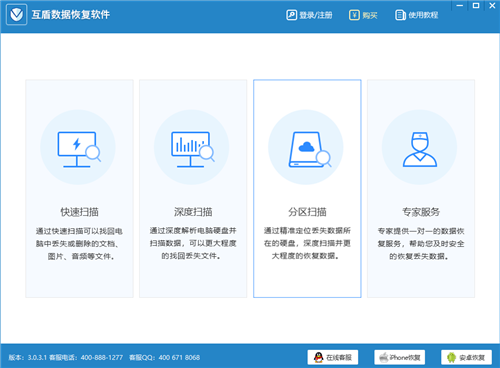Image resolution: width=500 pixels, height=368 pixels.
Task: Click the expert service doctor icon
Action: (x=420, y=149)
